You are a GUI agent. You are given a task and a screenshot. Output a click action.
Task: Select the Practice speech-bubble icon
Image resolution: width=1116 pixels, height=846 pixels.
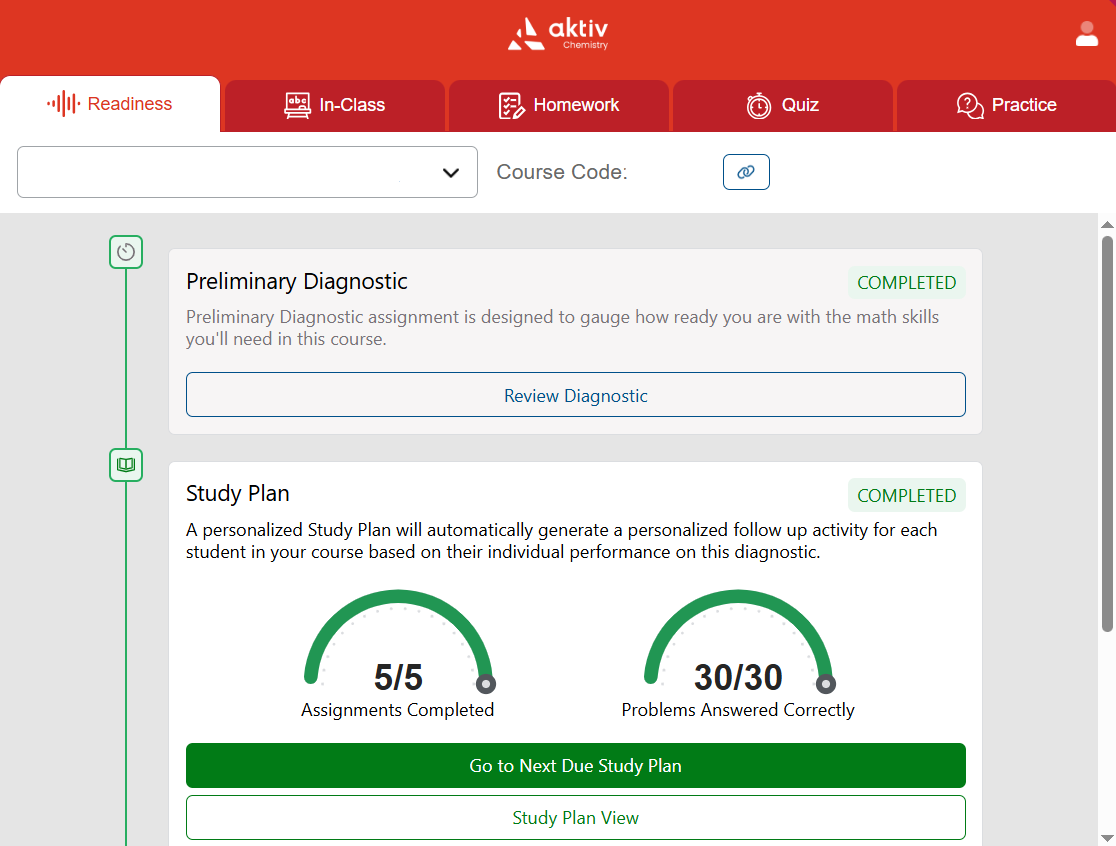[968, 105]
